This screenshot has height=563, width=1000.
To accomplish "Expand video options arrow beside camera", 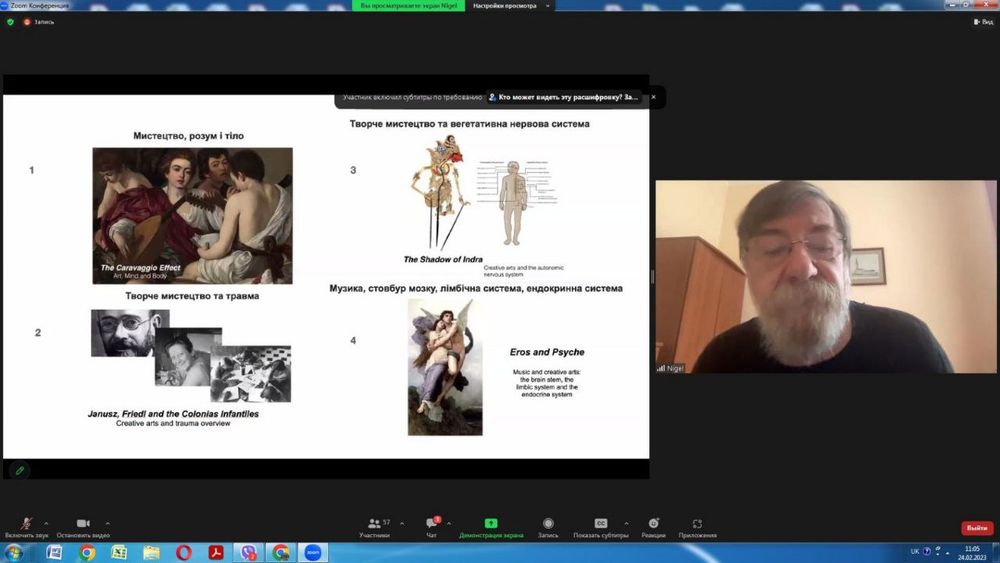I will pyautogui.click(x=108, y=523).
